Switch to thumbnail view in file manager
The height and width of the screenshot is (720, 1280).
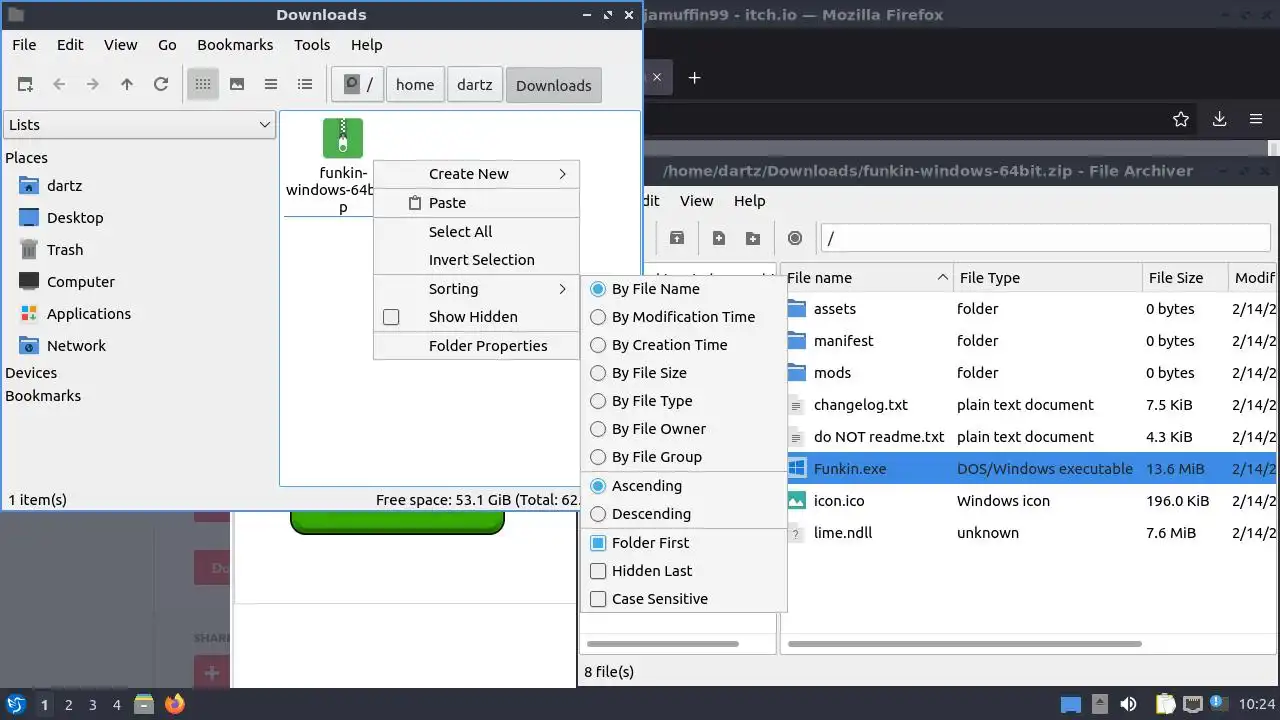pyautogui.click(x=237, y=85)
